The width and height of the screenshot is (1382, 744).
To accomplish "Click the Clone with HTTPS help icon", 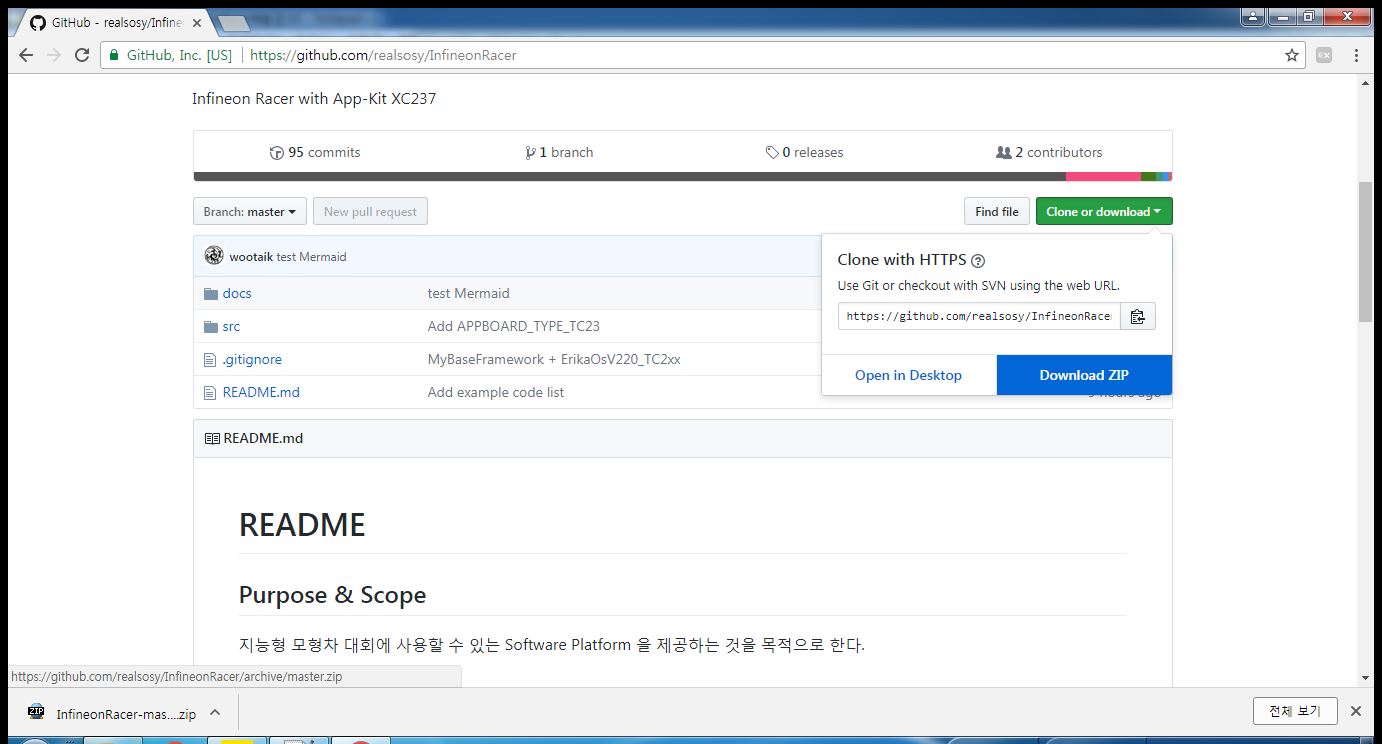I will 978,261.
